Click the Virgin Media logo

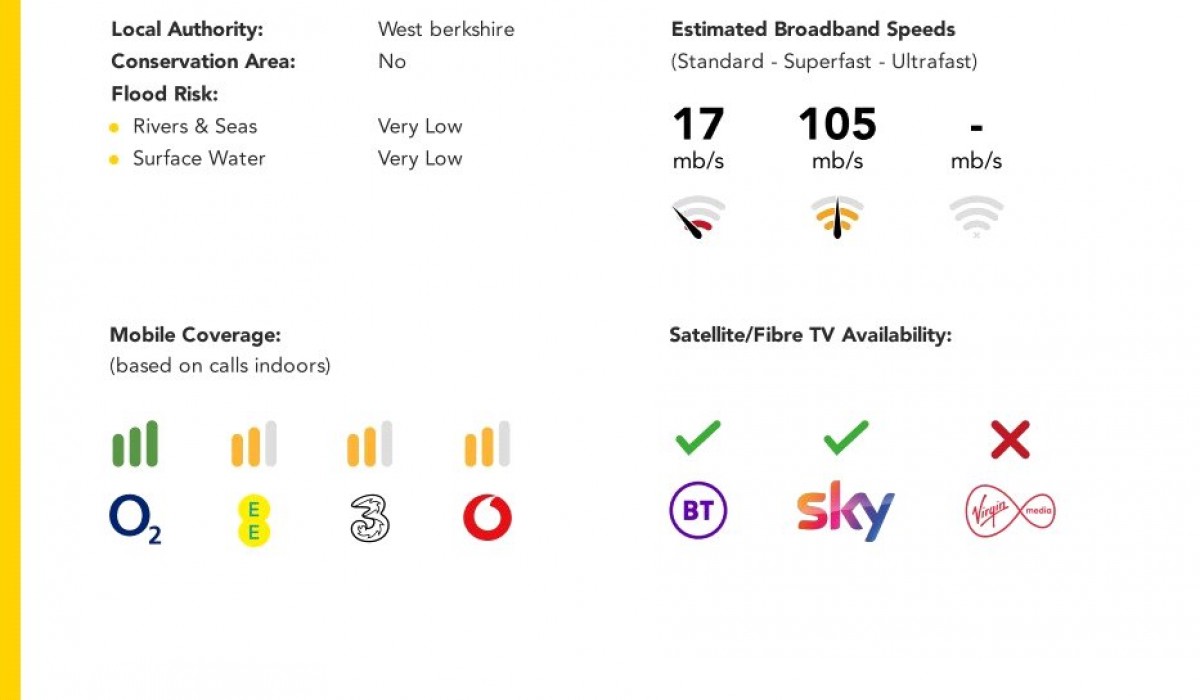point(1010,512)
